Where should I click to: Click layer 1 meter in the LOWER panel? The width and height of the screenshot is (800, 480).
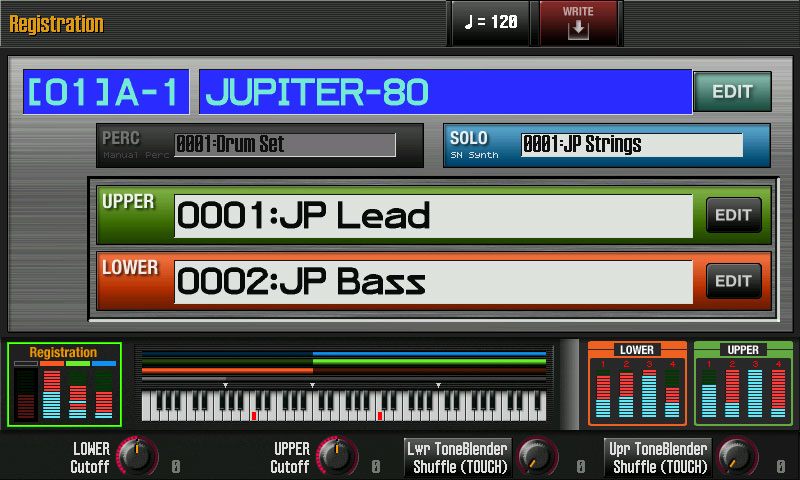pyautogui.click(x=603, y=393)
